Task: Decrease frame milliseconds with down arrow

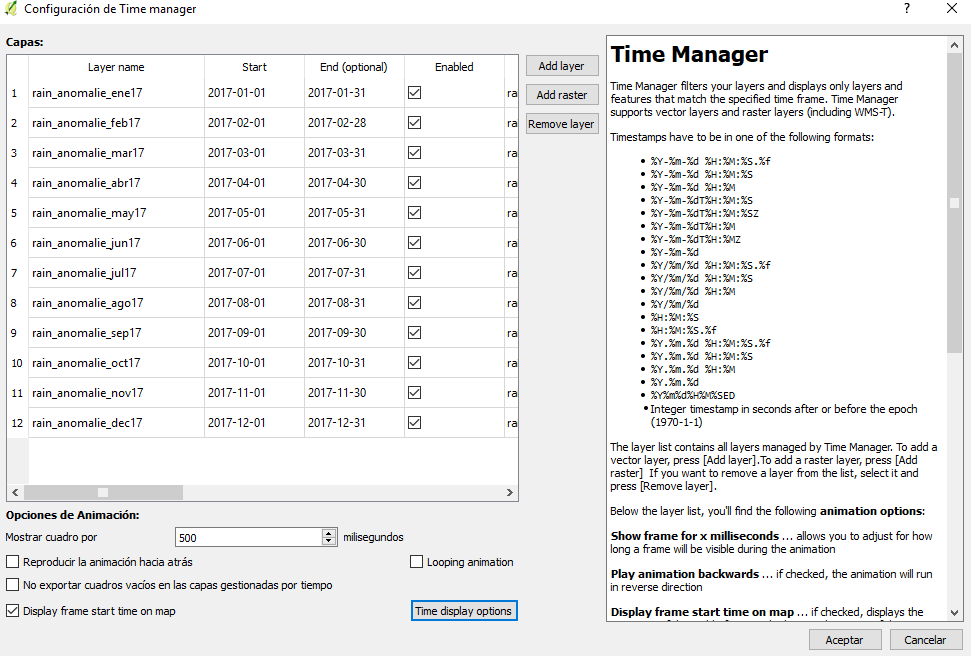Action: click(329, 541)
